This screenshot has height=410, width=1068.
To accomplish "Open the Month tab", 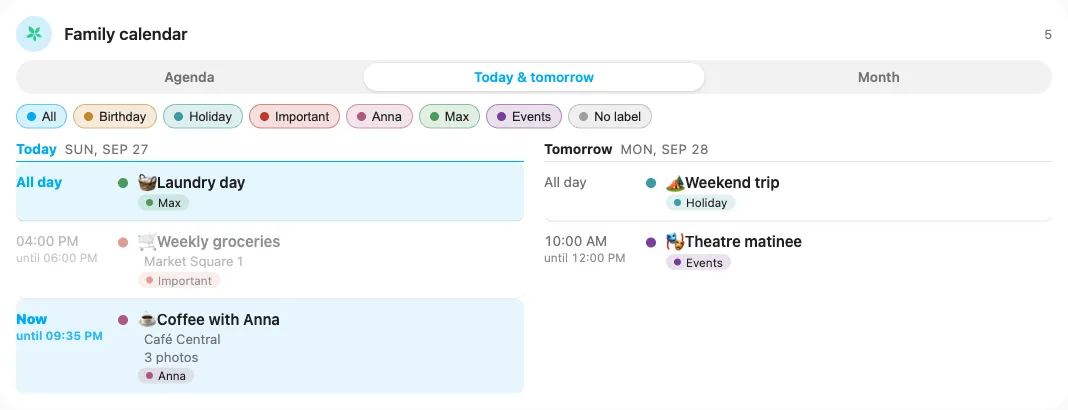I will 879,77.
